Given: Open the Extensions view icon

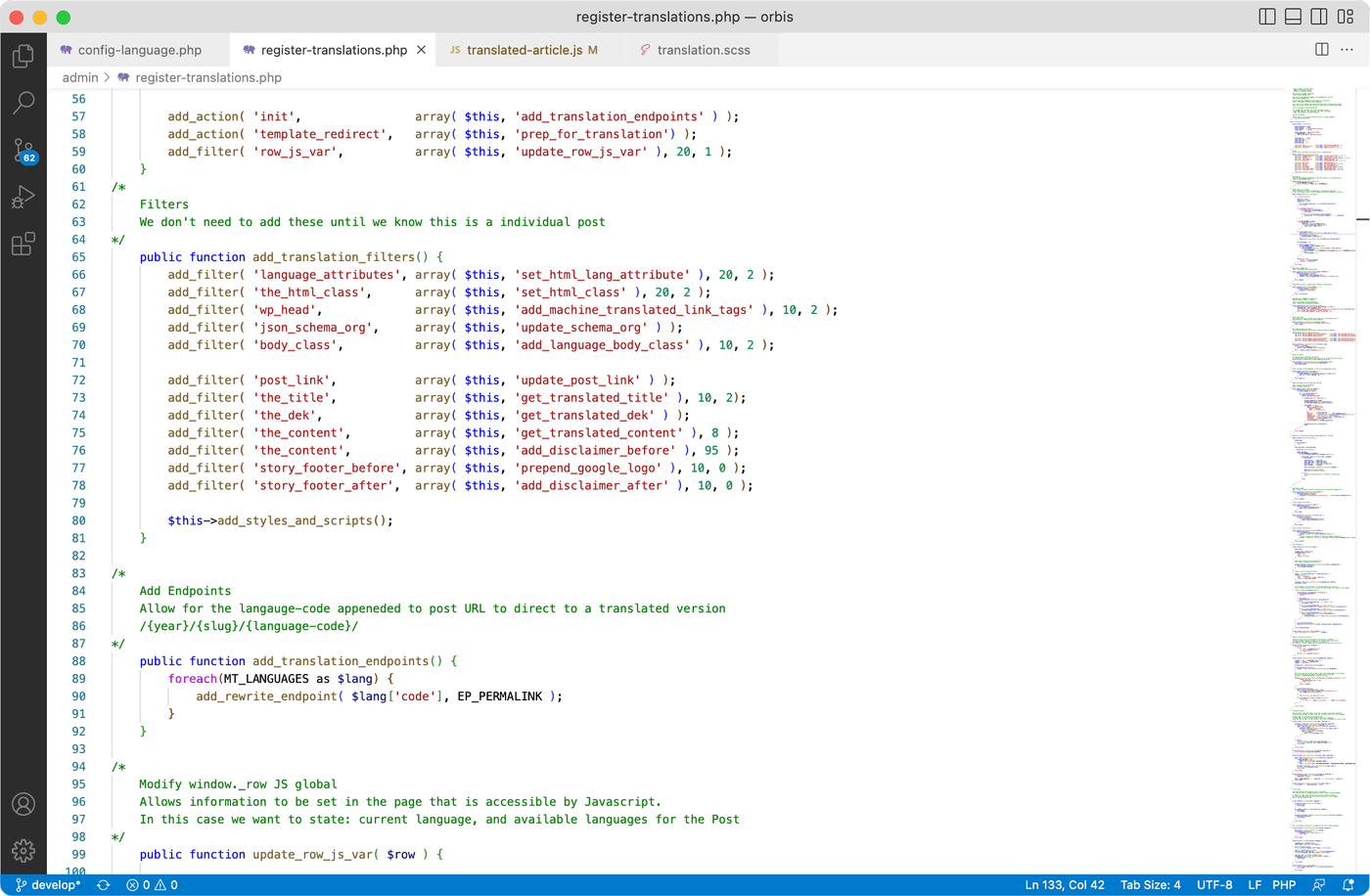Looking at the screenshot, I should 23,244.
